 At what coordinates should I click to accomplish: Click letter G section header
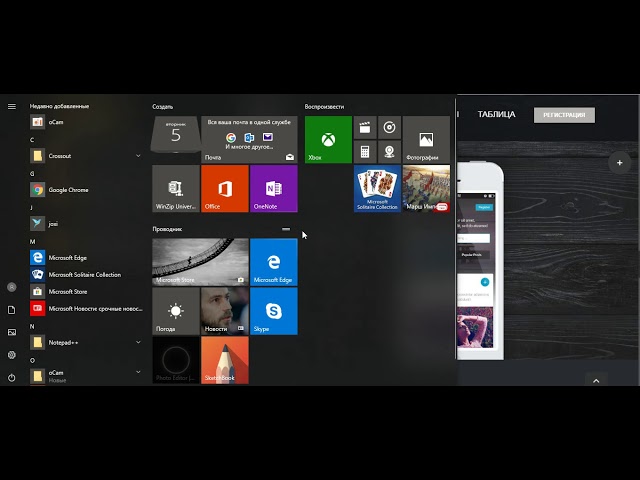[32, 173]
